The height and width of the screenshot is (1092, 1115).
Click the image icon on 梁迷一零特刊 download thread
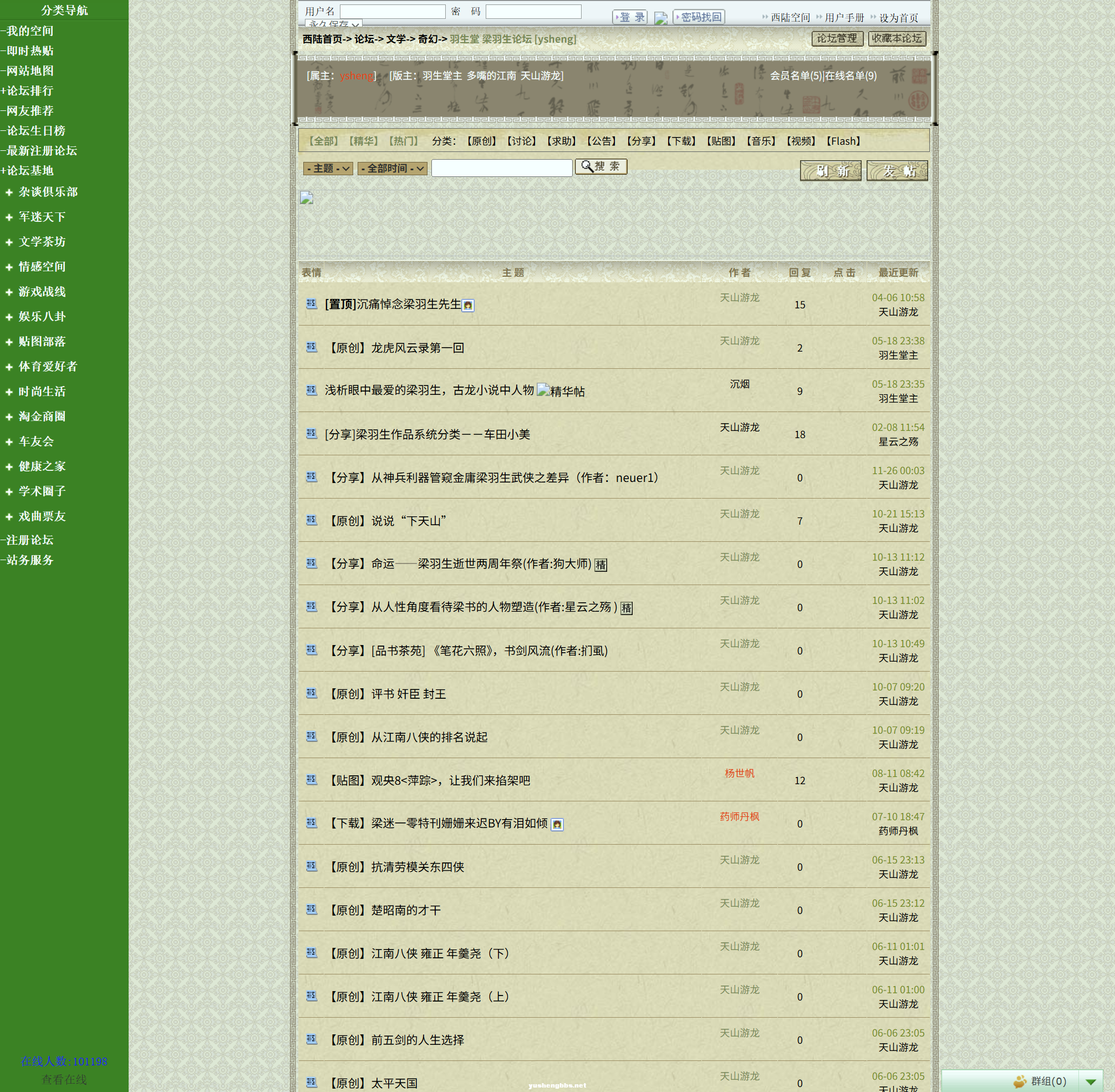click(559, 824)
